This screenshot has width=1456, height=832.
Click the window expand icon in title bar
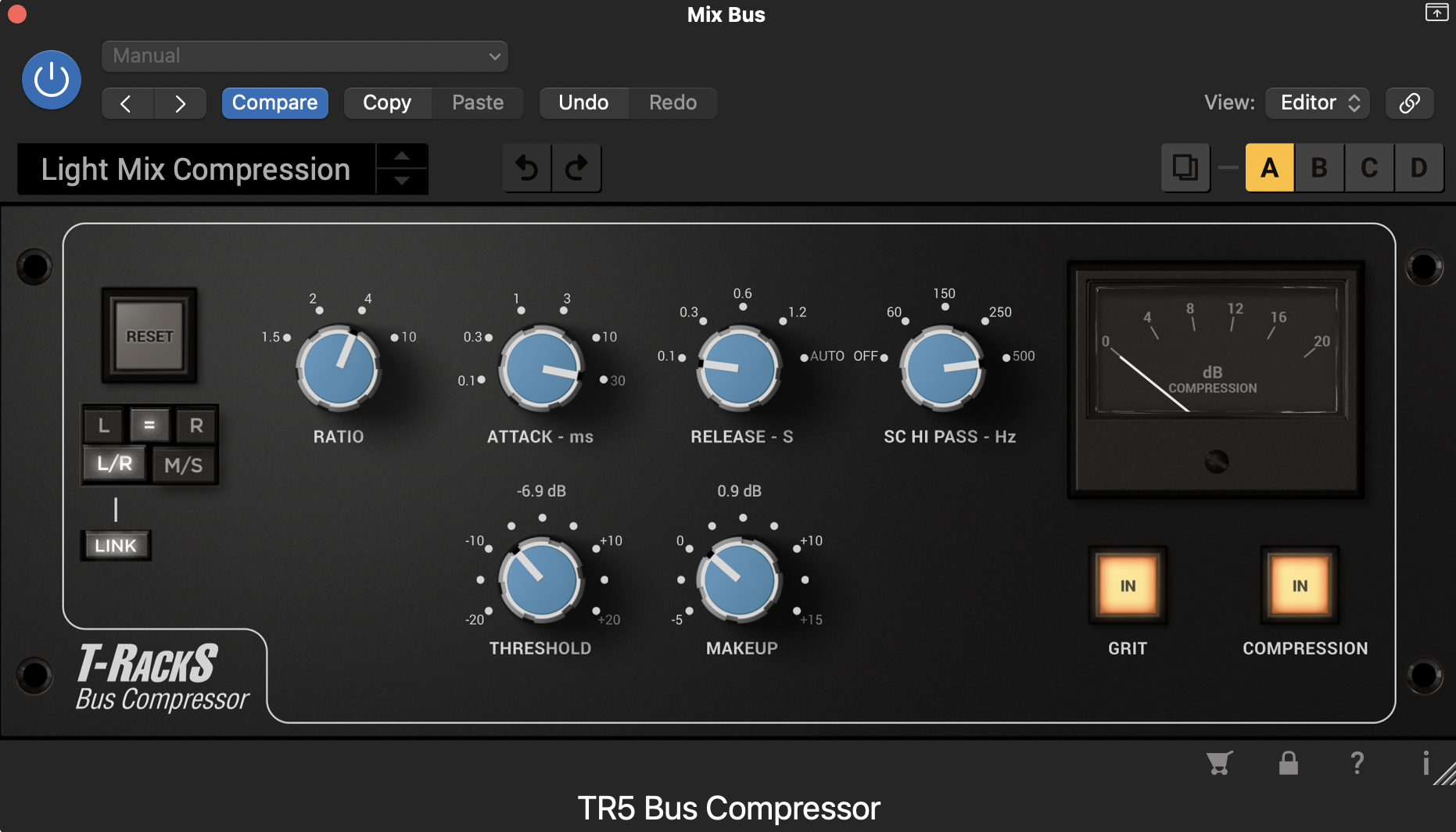tap(1436, 13)
